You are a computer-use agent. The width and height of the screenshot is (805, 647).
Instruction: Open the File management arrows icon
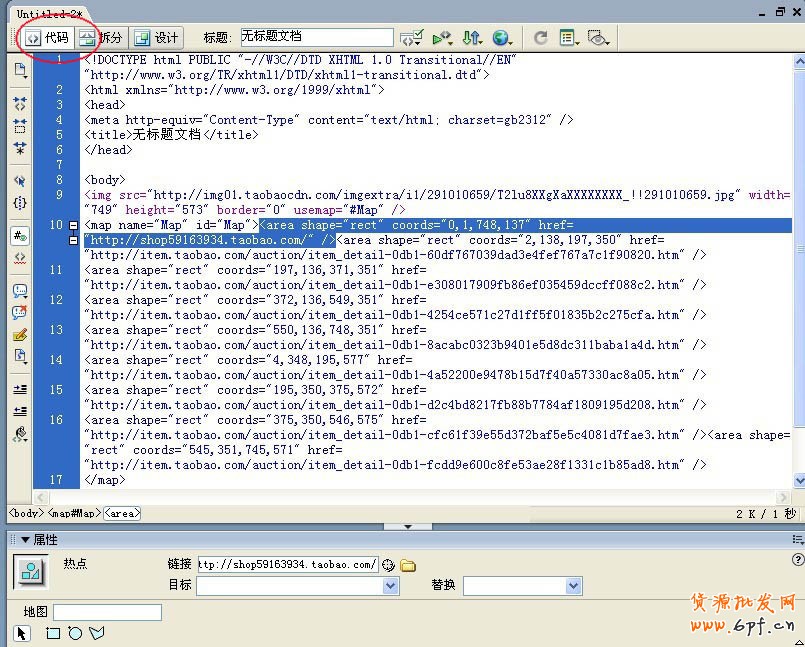pyautogui.click(x=472, y=38)
